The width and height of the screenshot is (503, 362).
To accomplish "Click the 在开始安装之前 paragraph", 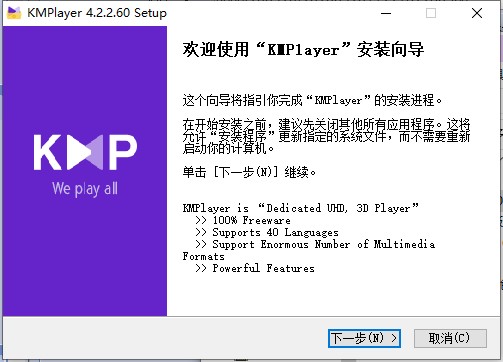I will coord(326,136).
